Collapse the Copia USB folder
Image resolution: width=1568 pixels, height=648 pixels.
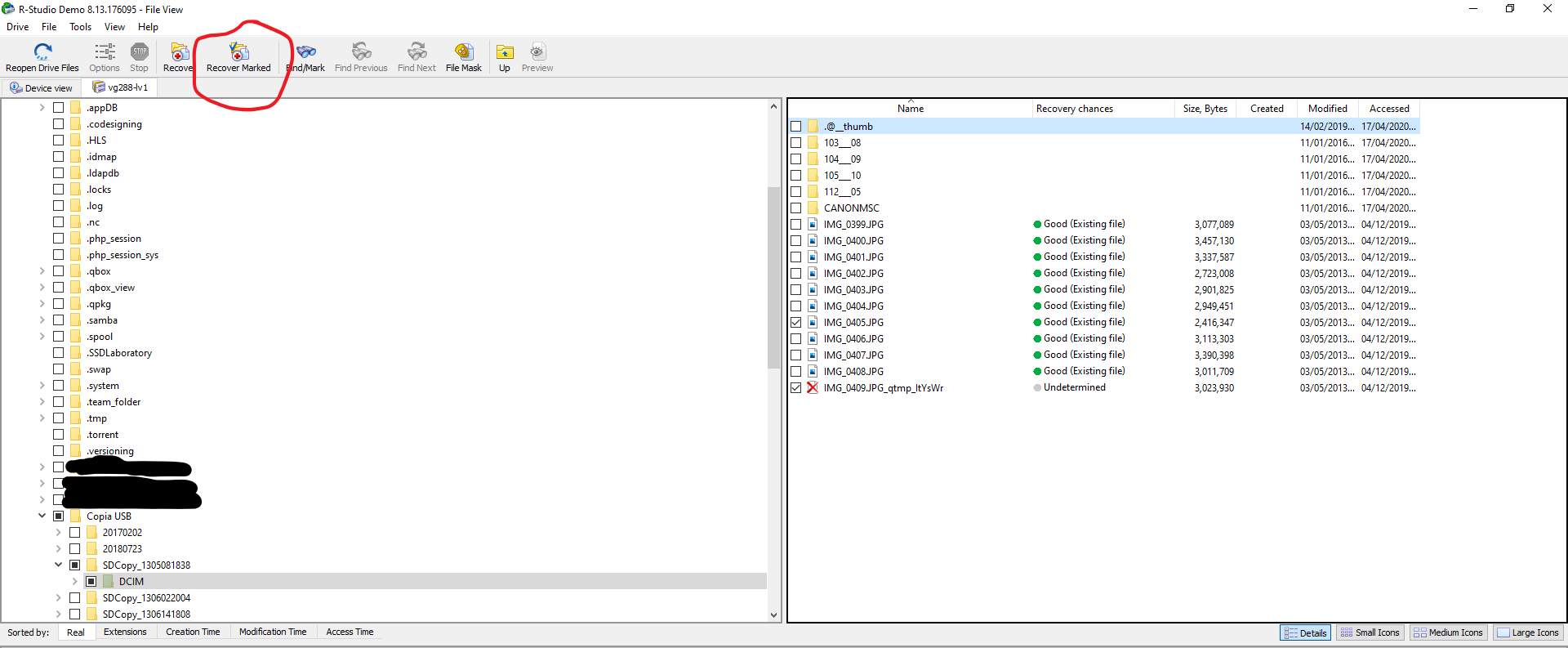pos(42,516)
